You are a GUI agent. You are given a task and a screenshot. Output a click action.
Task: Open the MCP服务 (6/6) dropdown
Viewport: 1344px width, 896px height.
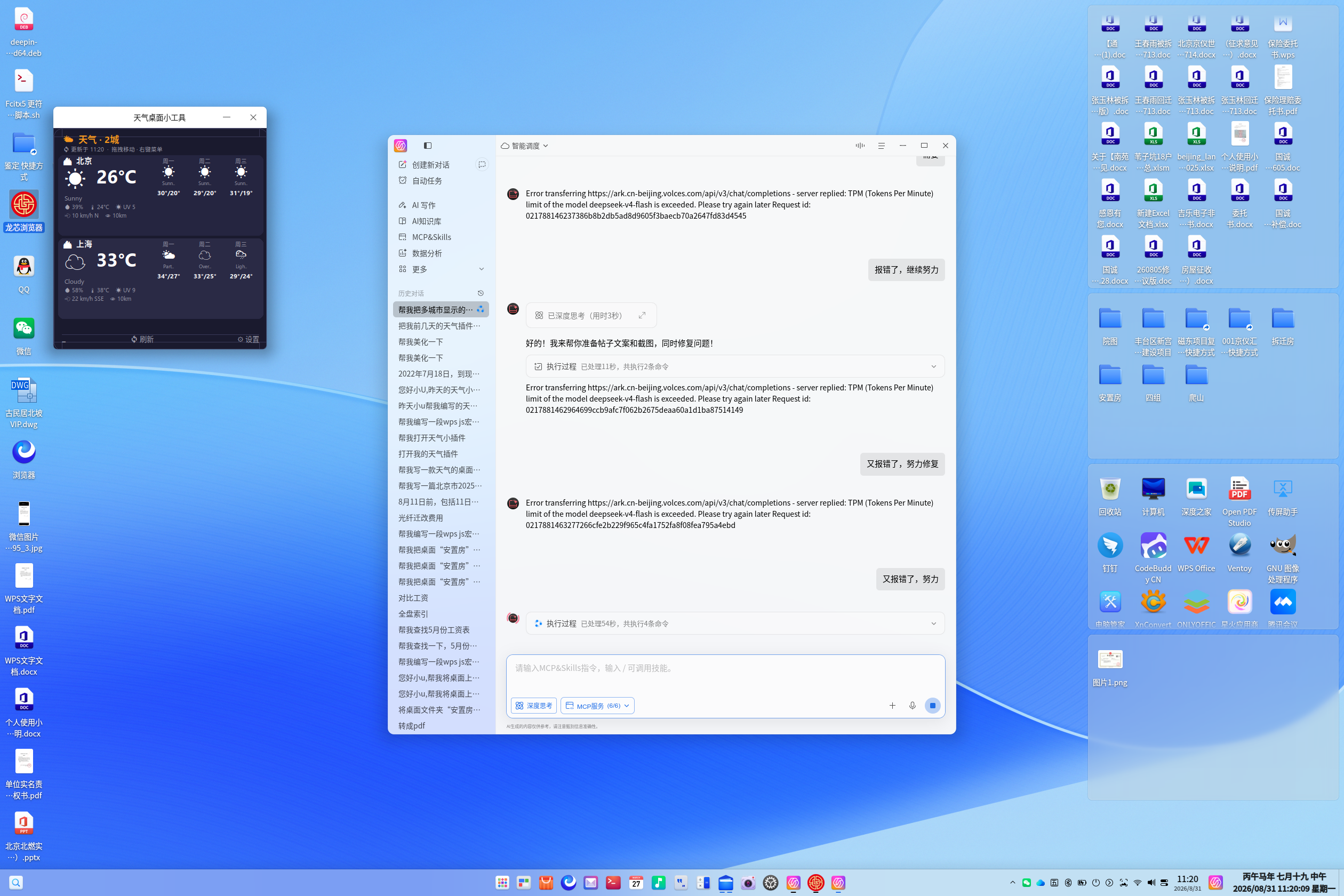tap(597, 706)
